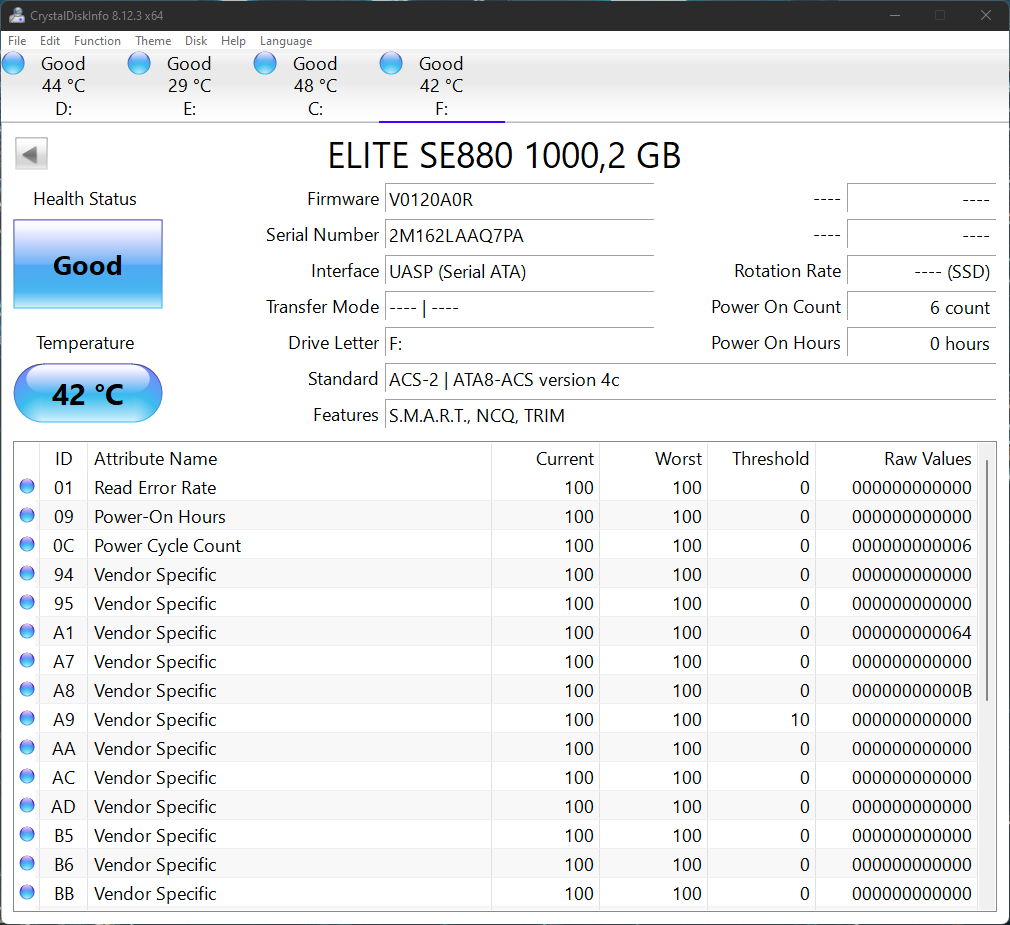Viewport: 1010px width, 925px height.
Task: Click raw value 000000000006 for Power Cycle Count
Action: coord(911,546)
